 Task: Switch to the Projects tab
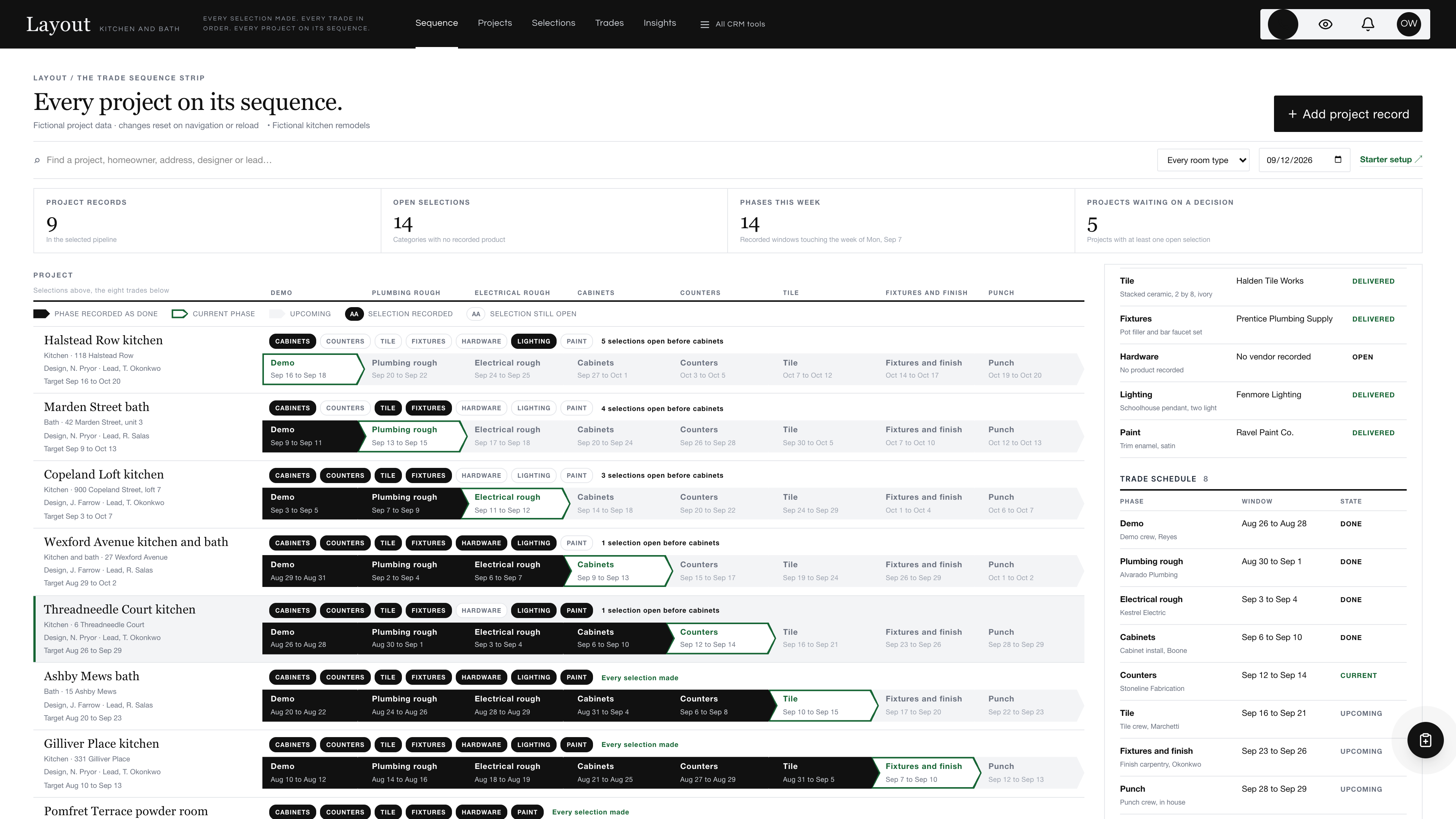click(x=494, y=23)
